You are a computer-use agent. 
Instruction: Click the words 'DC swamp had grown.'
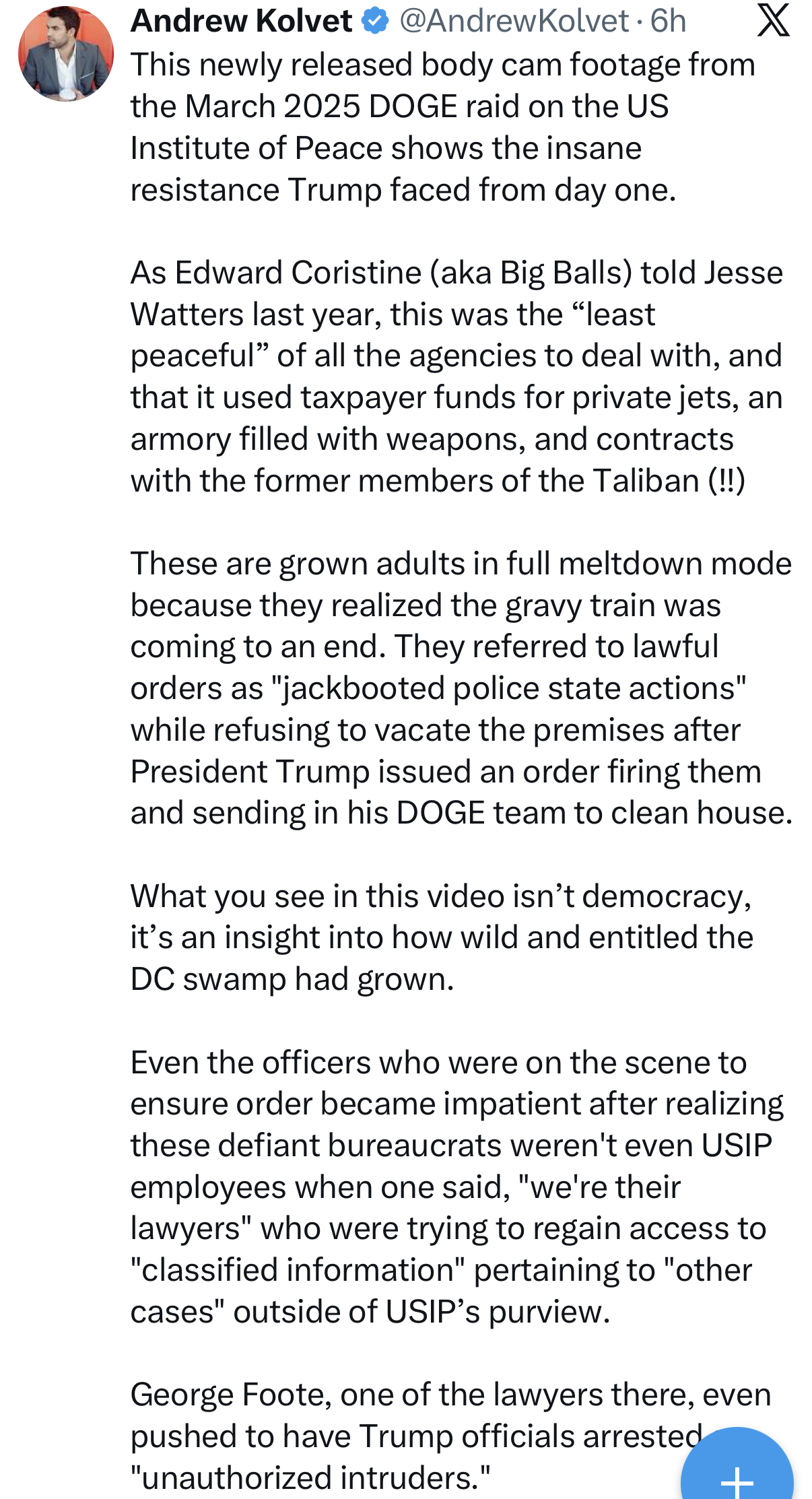click(x=292, y=979)
